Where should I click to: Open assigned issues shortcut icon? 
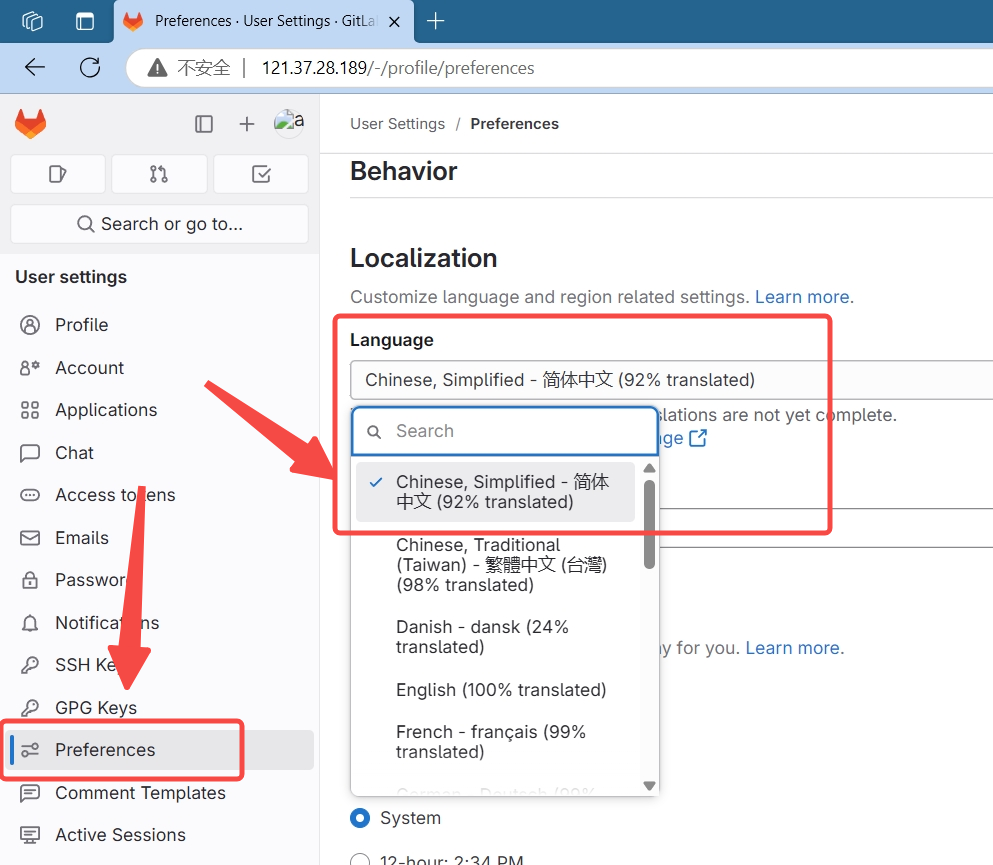click(58, 174)
